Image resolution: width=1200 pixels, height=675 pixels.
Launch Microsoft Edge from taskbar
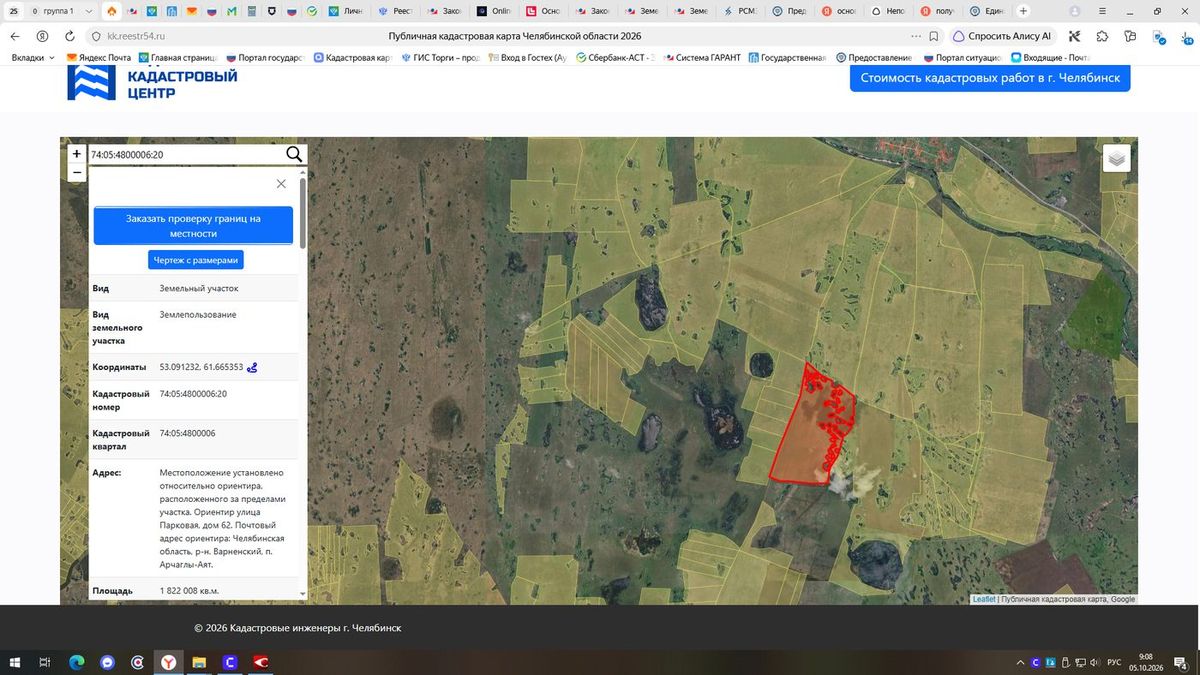[76, 662]
